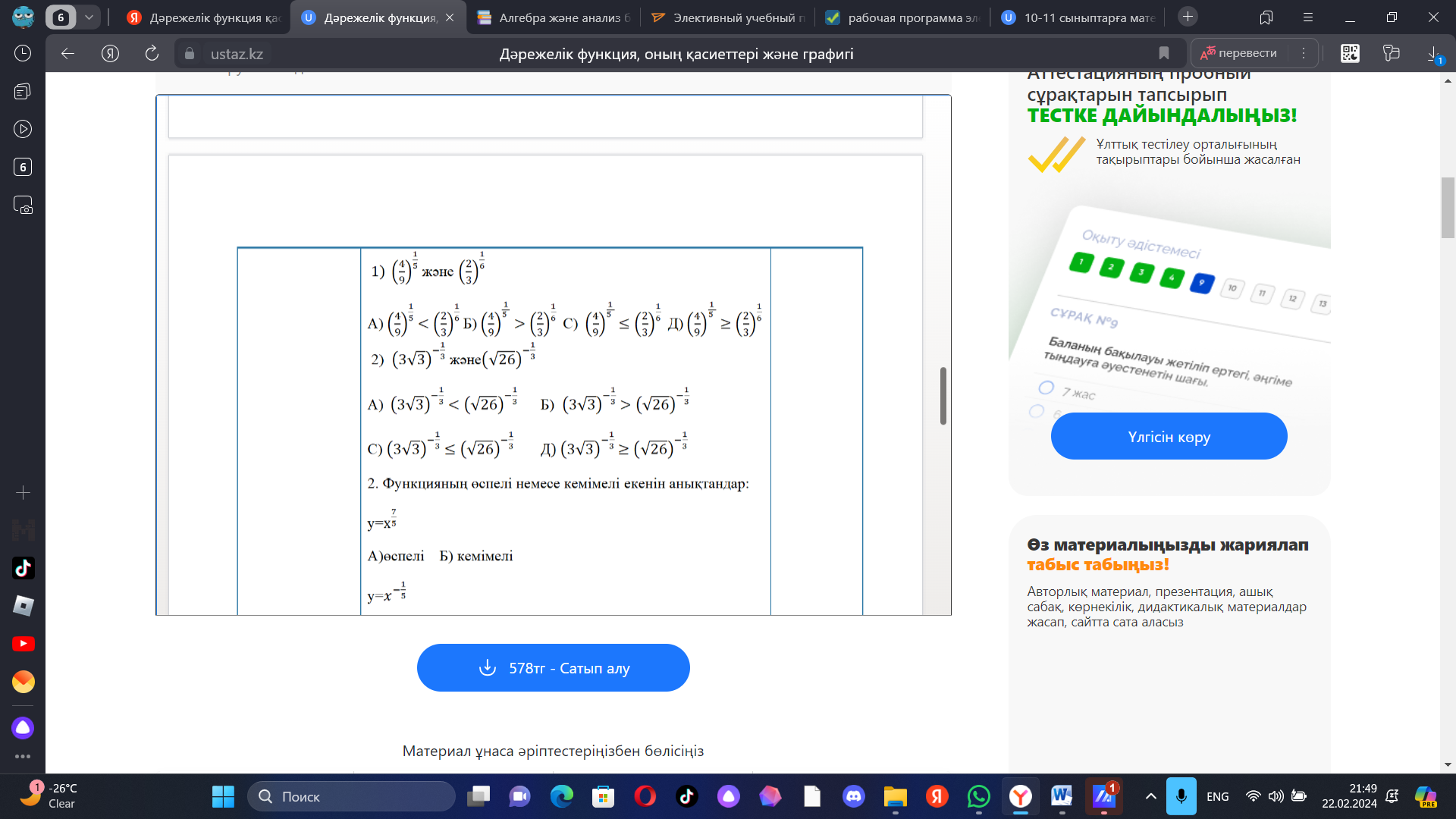Toggle the taskbar microphone button
Image resolution: width=1456 pixels, height=819 pixels.
click(x=1181, y=796)
